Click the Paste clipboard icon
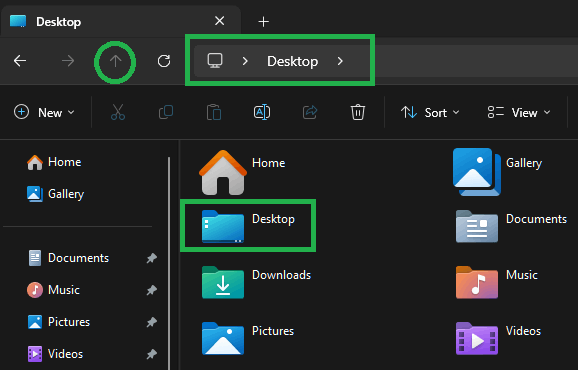The image size is (578, 370). pos(214,112)
